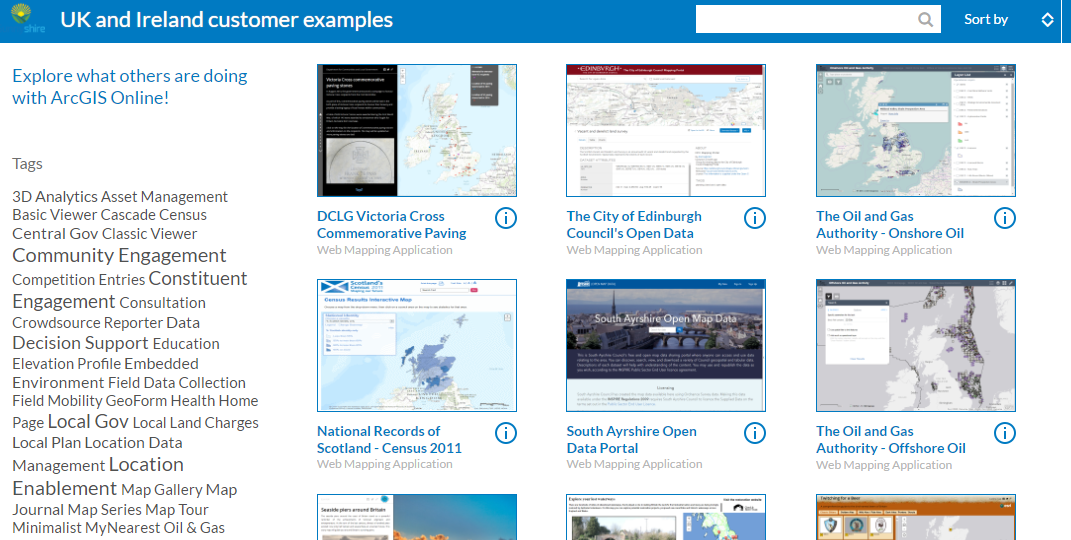Filter by MyNearest tag

[x=122, y=528]
